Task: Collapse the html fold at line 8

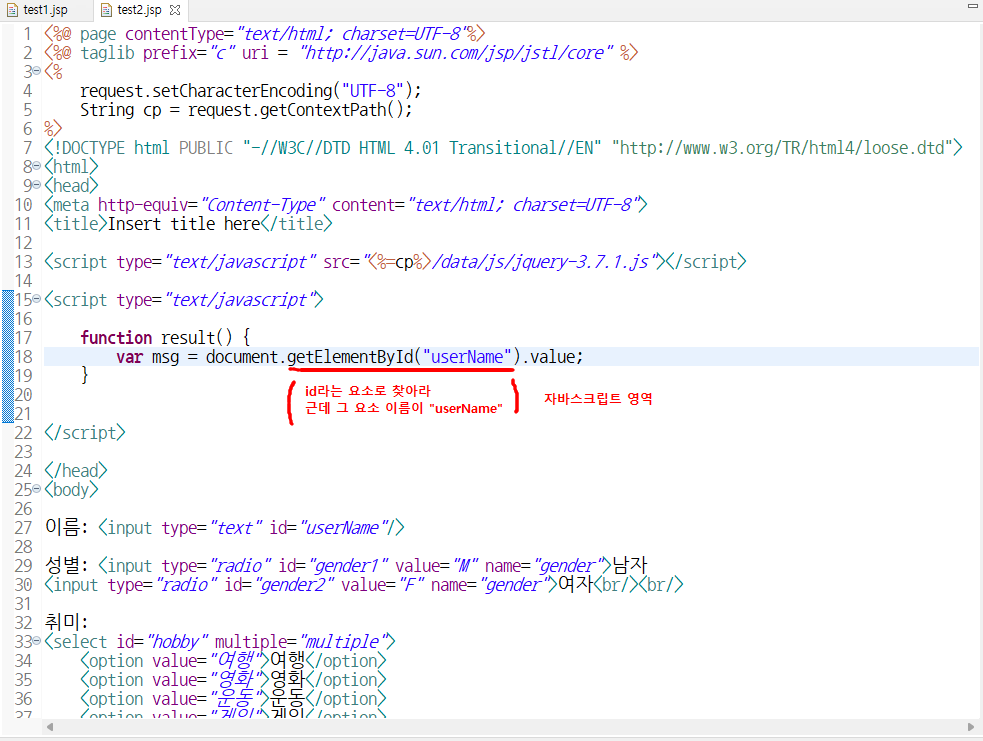Action: [x=36, y=166]
